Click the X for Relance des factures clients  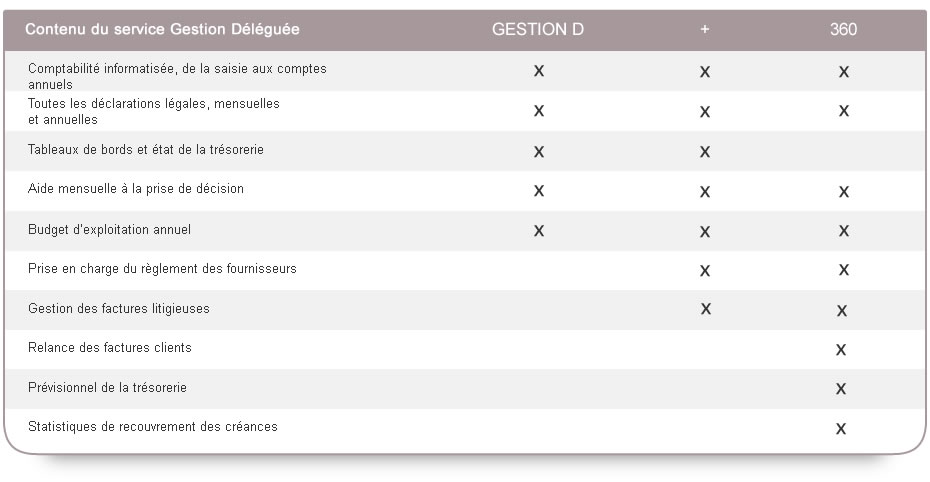tap(840, 350)
